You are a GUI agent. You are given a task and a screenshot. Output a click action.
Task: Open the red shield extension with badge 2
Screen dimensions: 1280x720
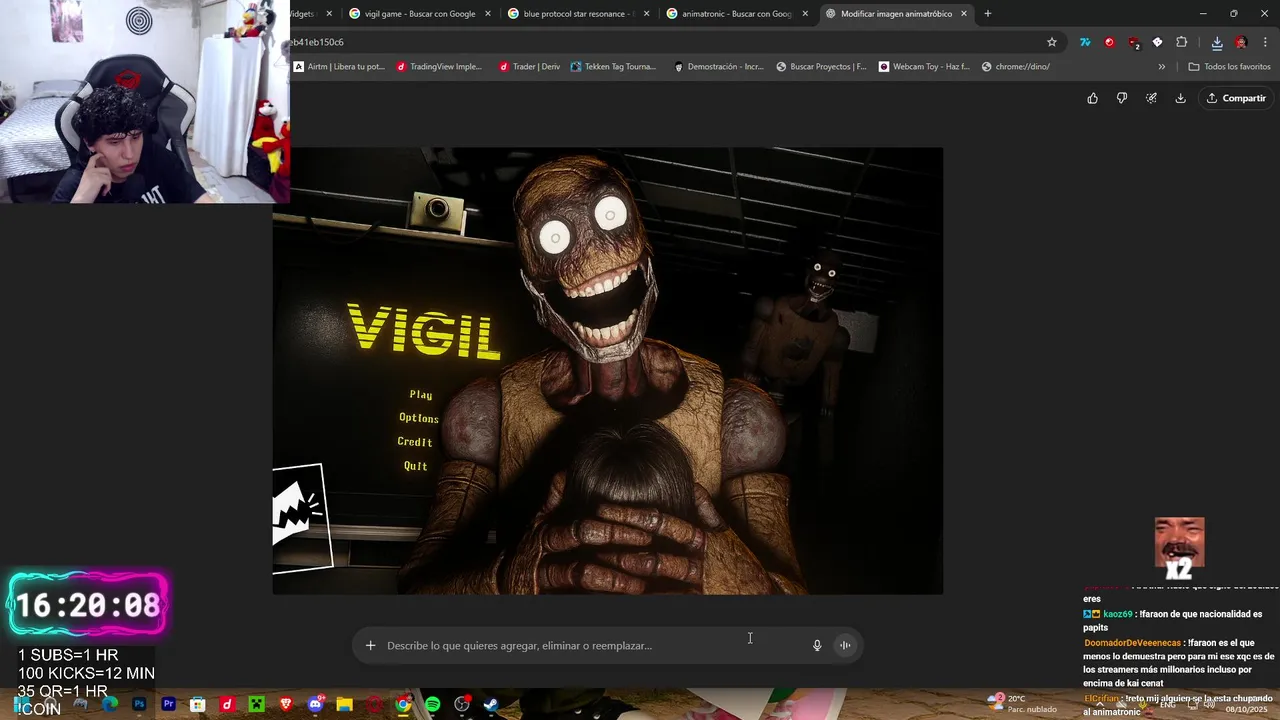1133,43
